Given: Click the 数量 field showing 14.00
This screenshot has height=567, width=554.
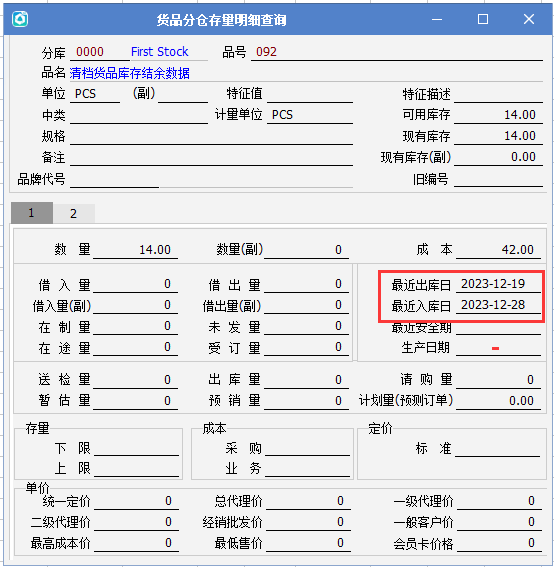Looking at the screenshot, I should [x=135, y=250].
